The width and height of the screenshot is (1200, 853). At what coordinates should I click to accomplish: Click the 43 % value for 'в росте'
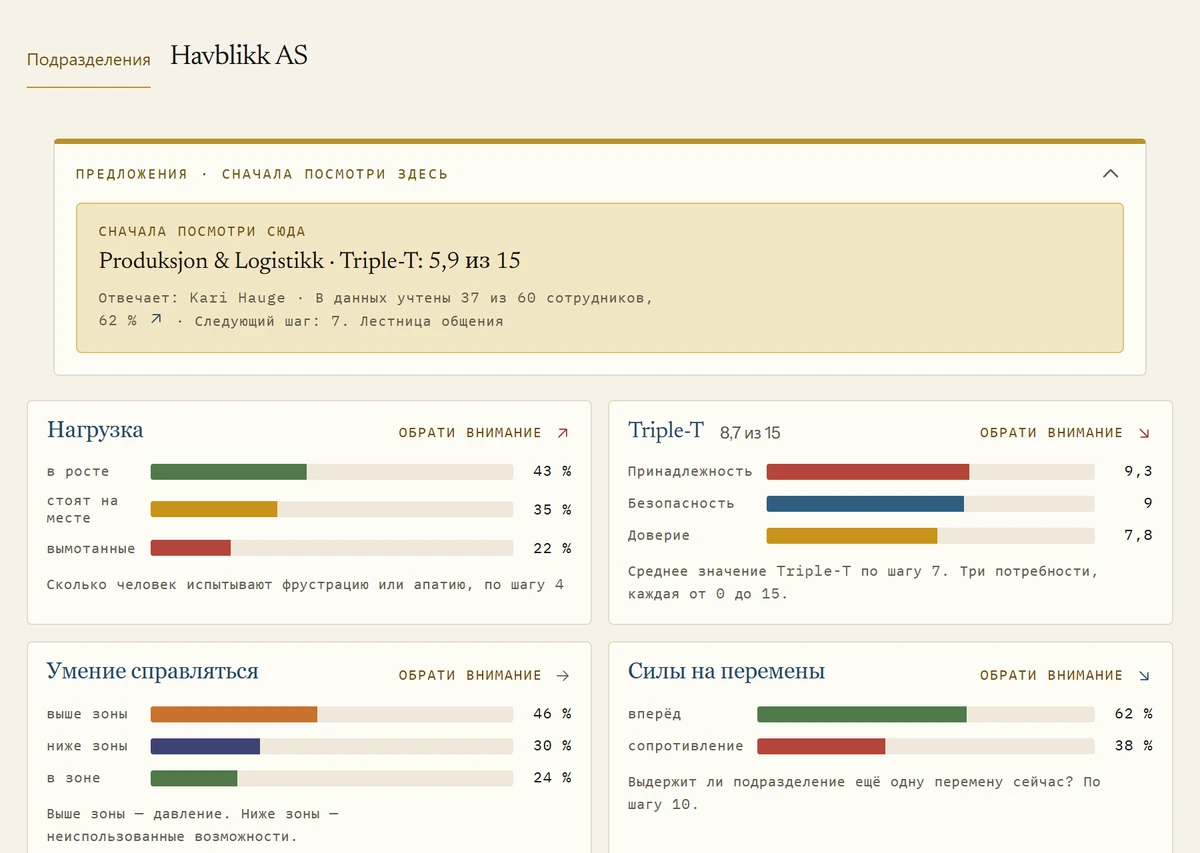click(552, 472)
